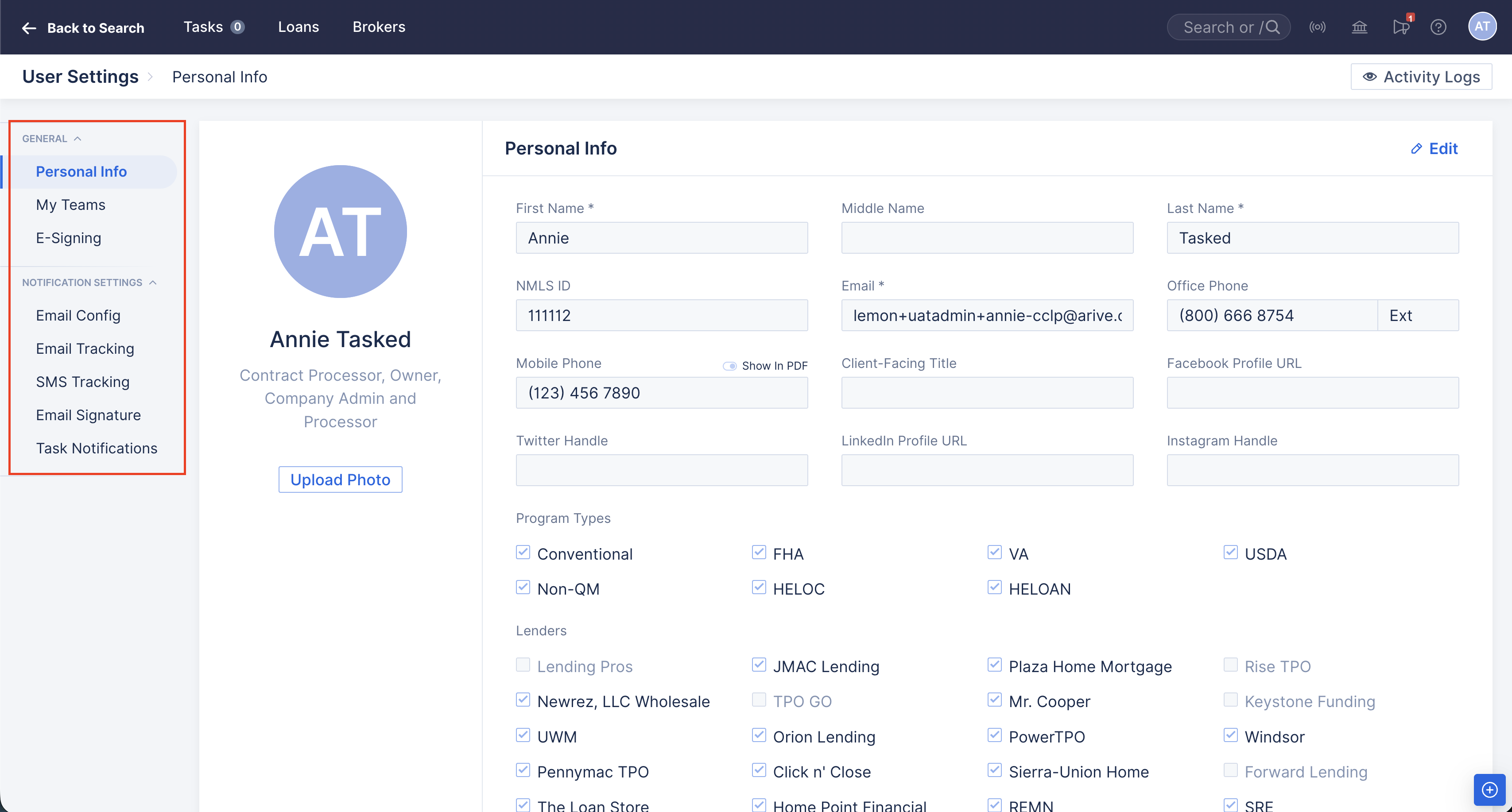1512x812 pixels.
Task: Open the broadcast/live updates icon
Action: [1318, 27]
